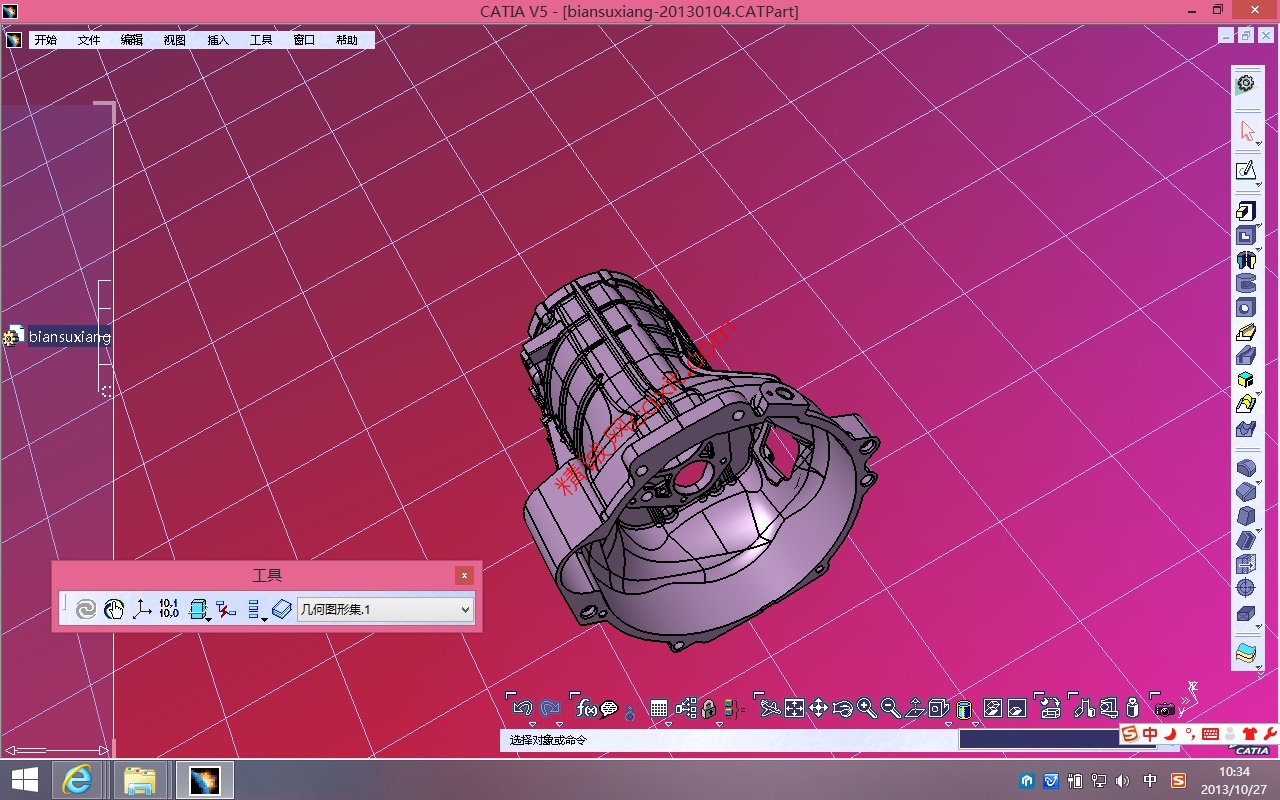
Task: Open the 编辑 (Edit) menu
Action: (132, 40)
